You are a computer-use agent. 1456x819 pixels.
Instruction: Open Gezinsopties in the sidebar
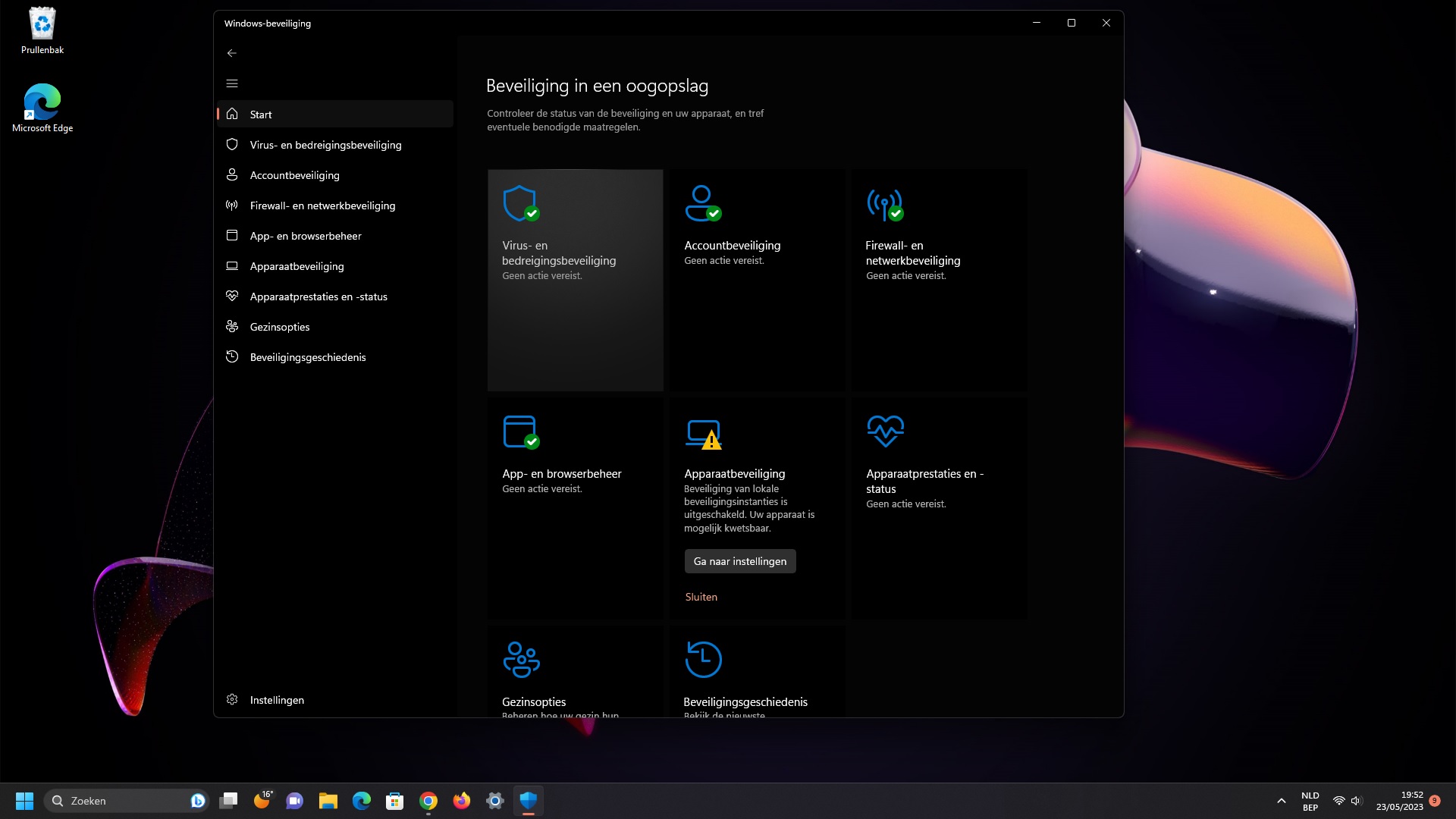[335, 326]
